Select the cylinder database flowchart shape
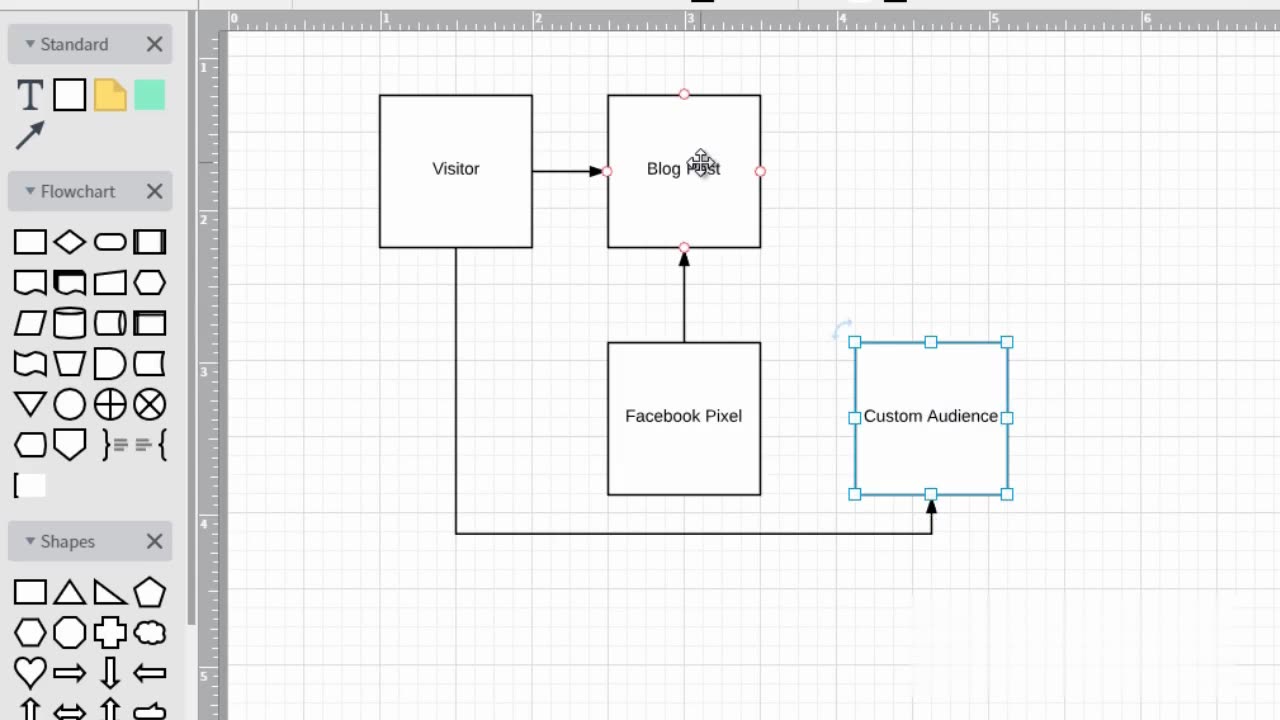Screen dimensions: 1280x720 (69, 323)
